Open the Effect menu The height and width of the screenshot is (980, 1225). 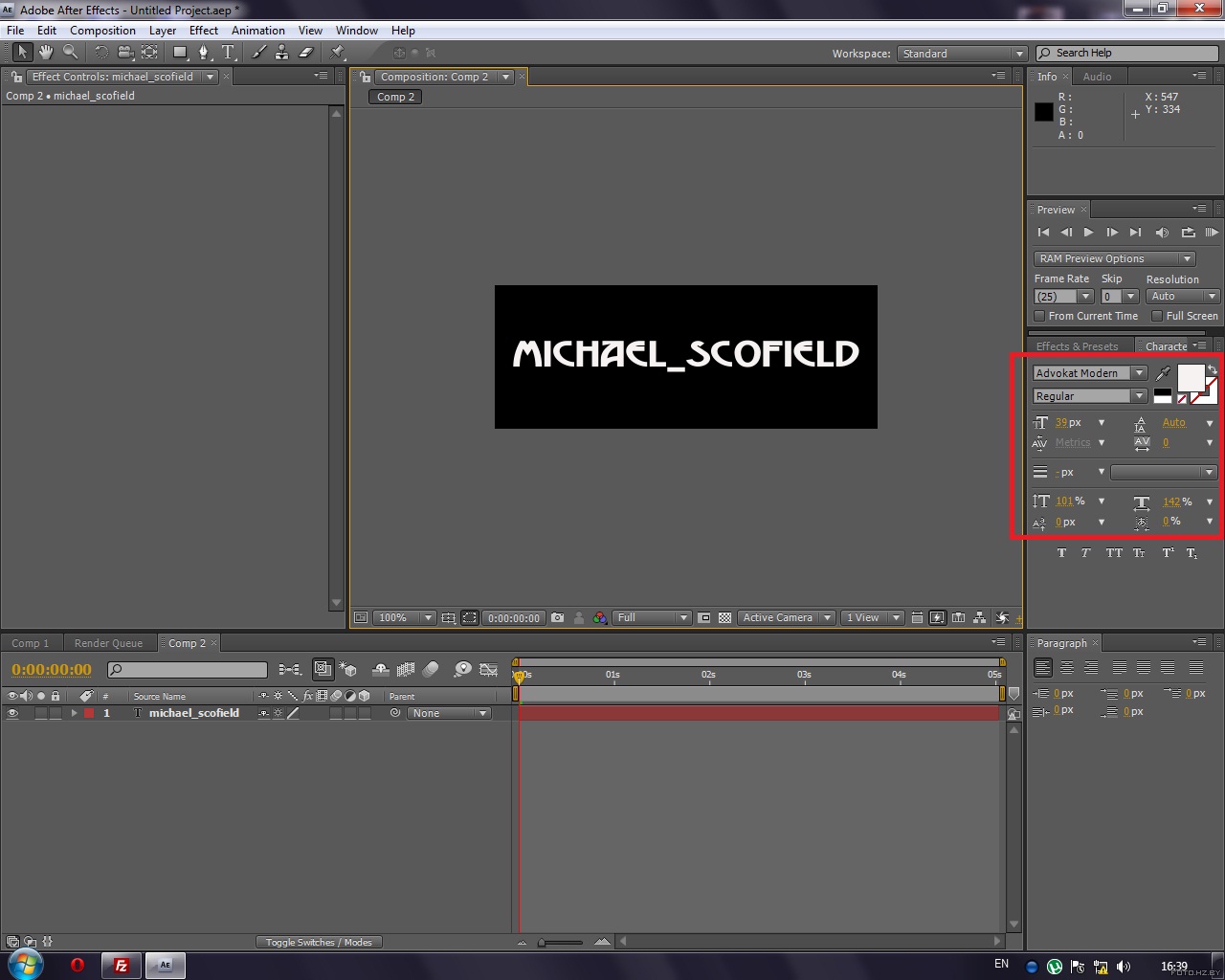click(204, 31)
